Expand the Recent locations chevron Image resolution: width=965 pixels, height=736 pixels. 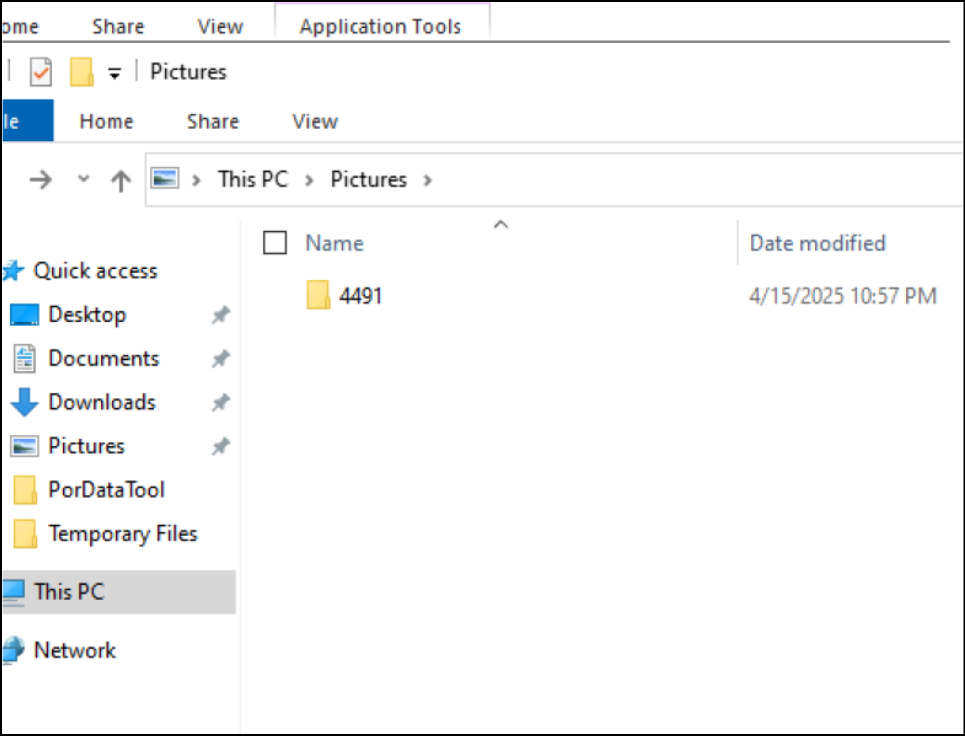[x=84, y=180]
